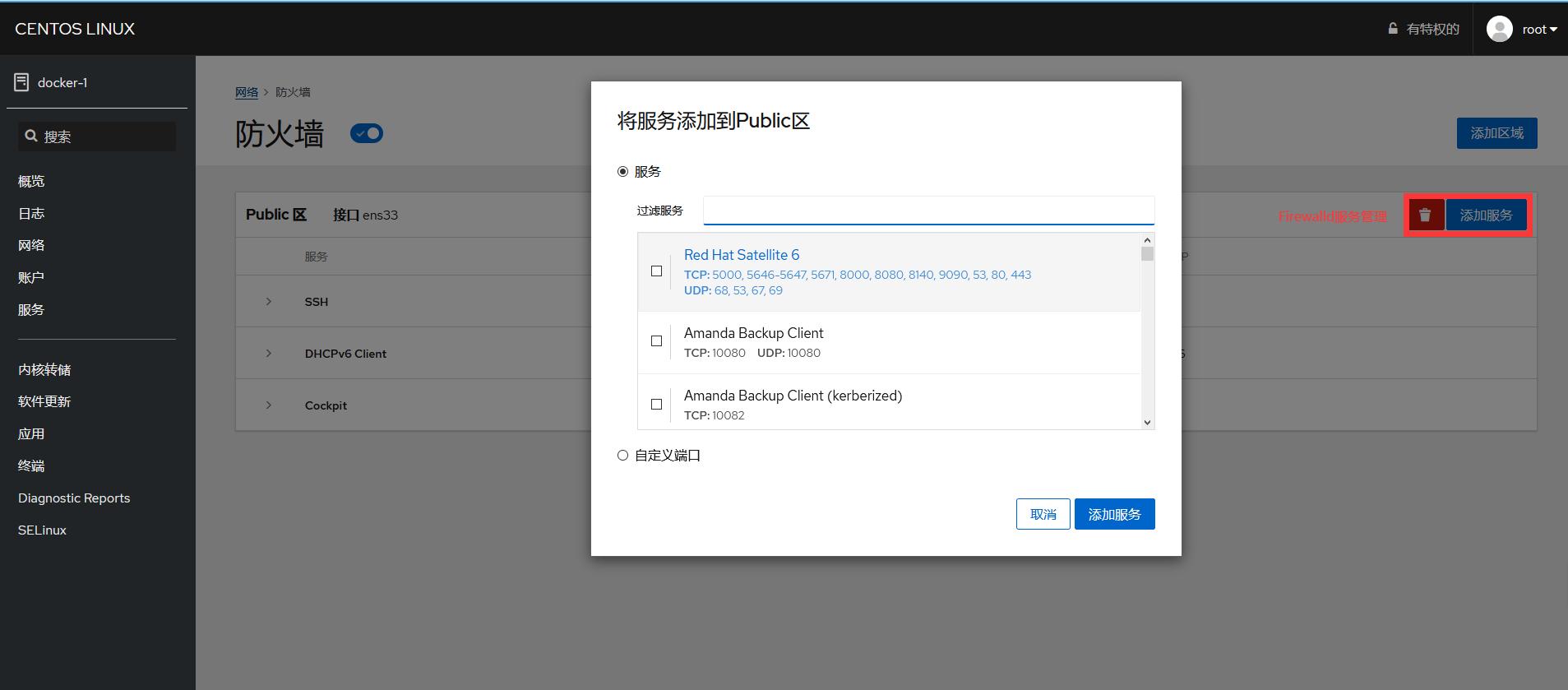Viewport: 1568px width, 690px height.
Task: Click the 网络 breadcrumb link
Action: pyautogui.click(x=247, y=92)
